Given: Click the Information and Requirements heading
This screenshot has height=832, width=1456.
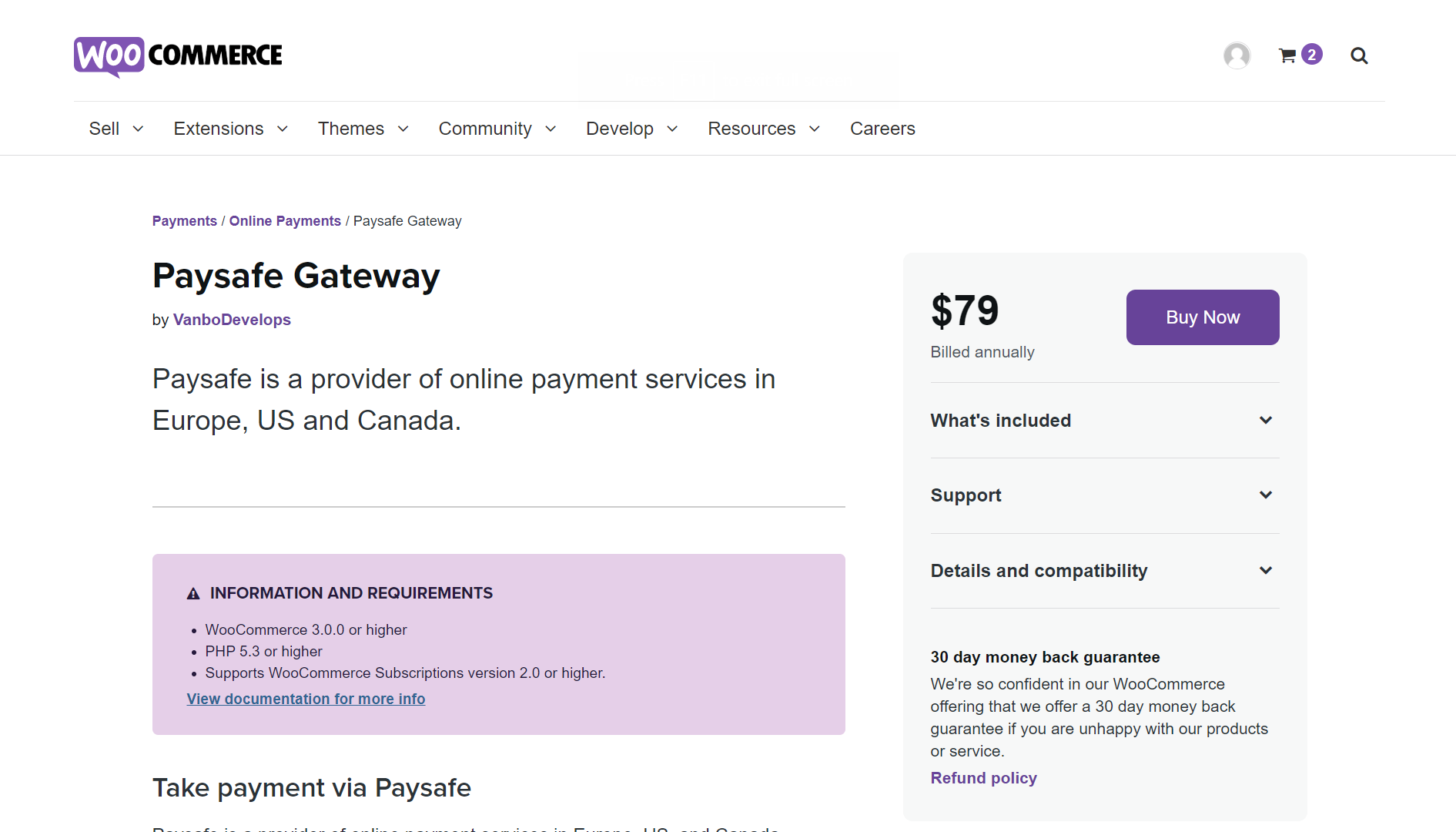Looking at the screenshot, I should pos(351,593).
